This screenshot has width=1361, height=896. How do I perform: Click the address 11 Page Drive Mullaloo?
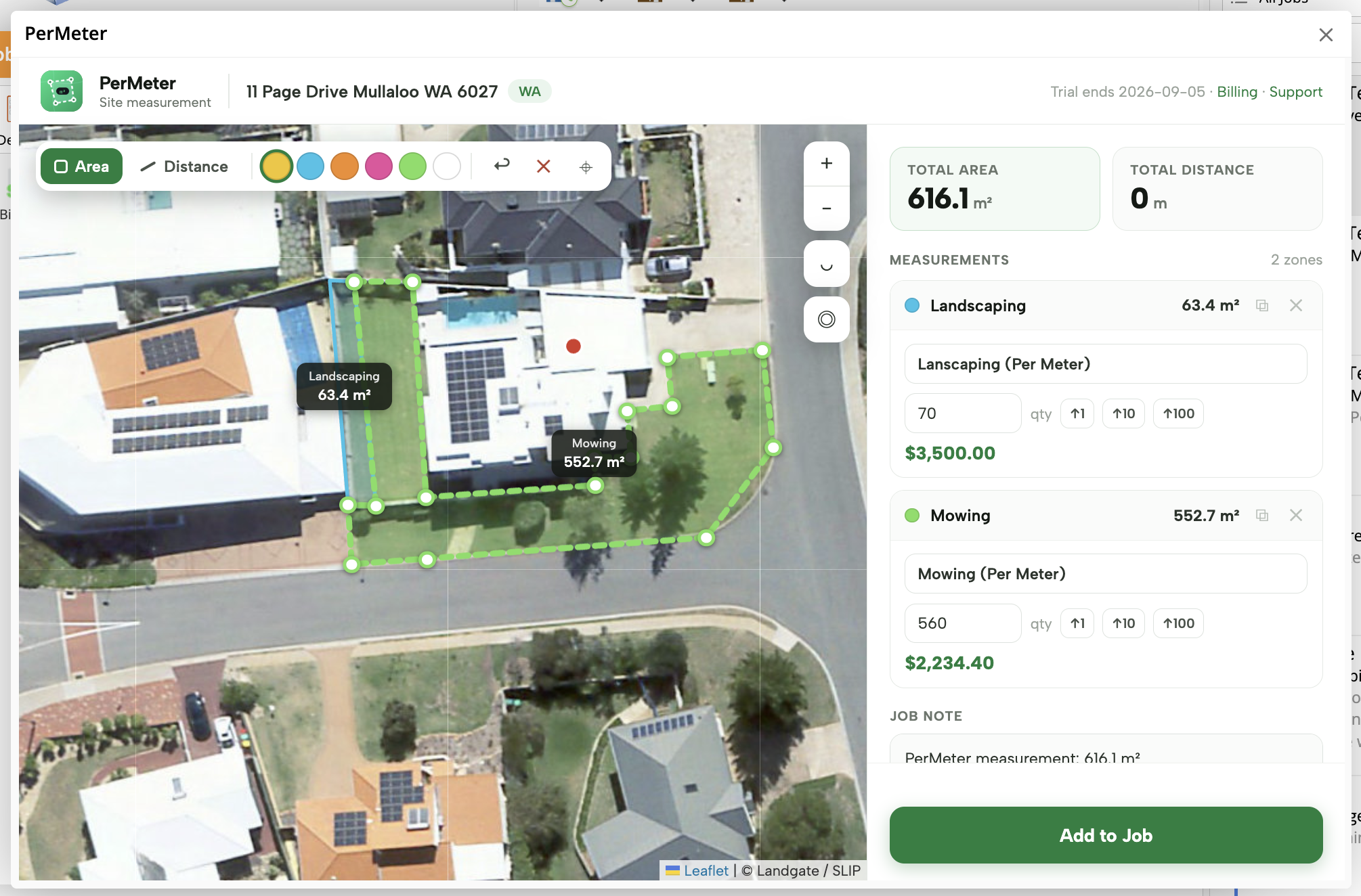[372, 91]
